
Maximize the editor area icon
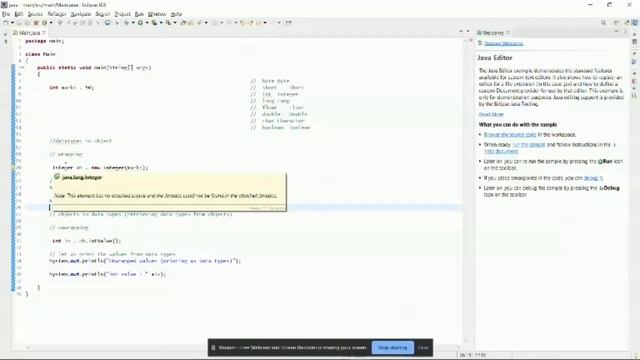pyautogui.click(x=468, y=31)
